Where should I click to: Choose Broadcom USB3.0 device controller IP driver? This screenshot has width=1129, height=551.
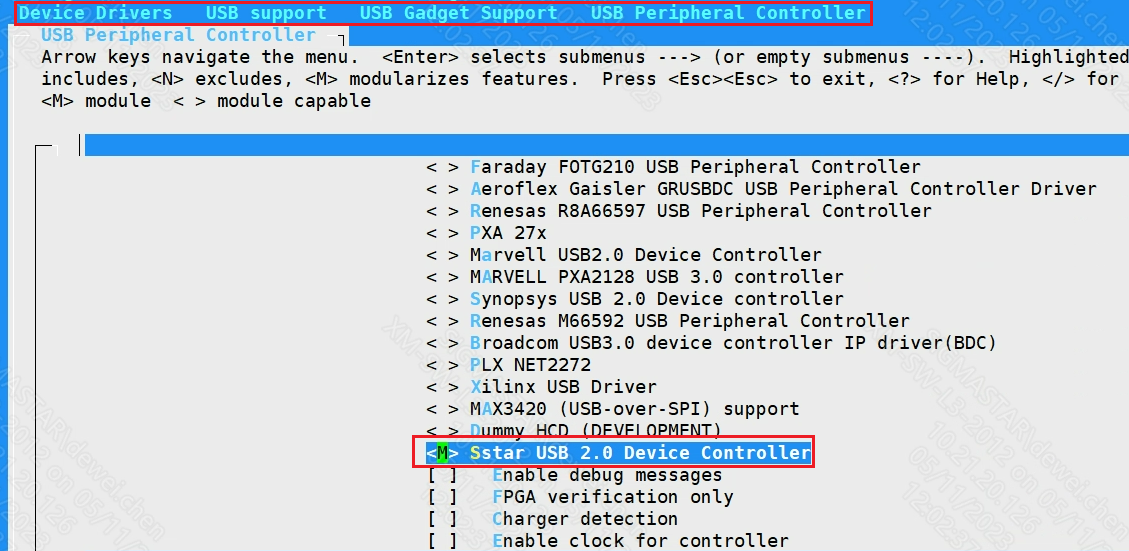click(733, 343)
